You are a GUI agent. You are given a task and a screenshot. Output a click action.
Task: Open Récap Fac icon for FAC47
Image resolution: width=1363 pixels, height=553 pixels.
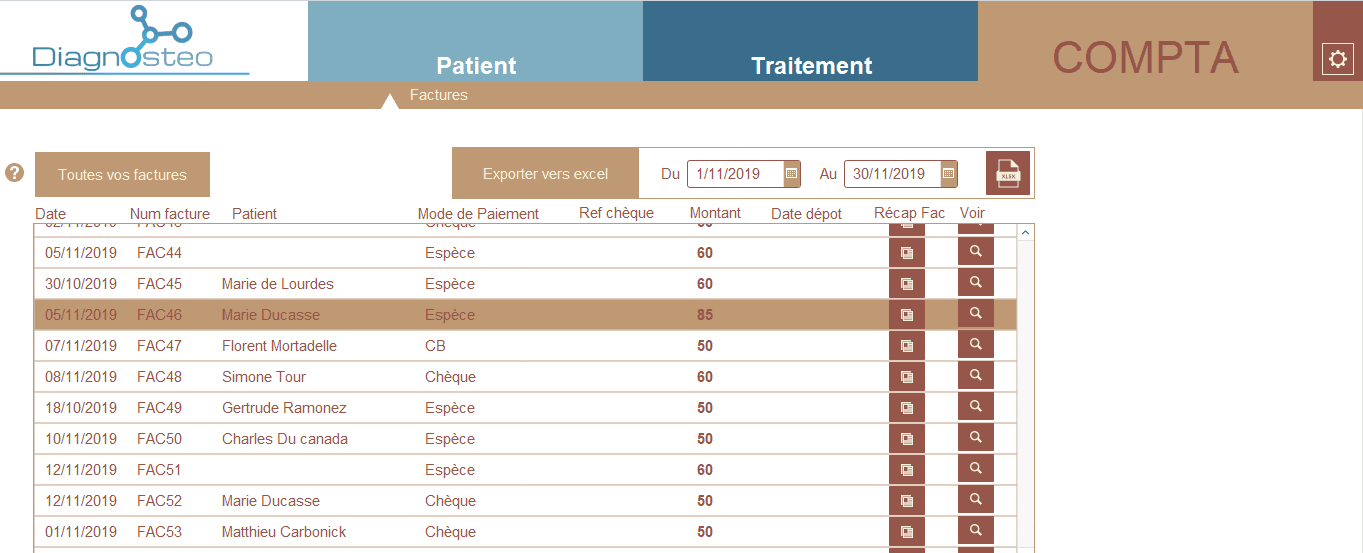coord(907,346)
